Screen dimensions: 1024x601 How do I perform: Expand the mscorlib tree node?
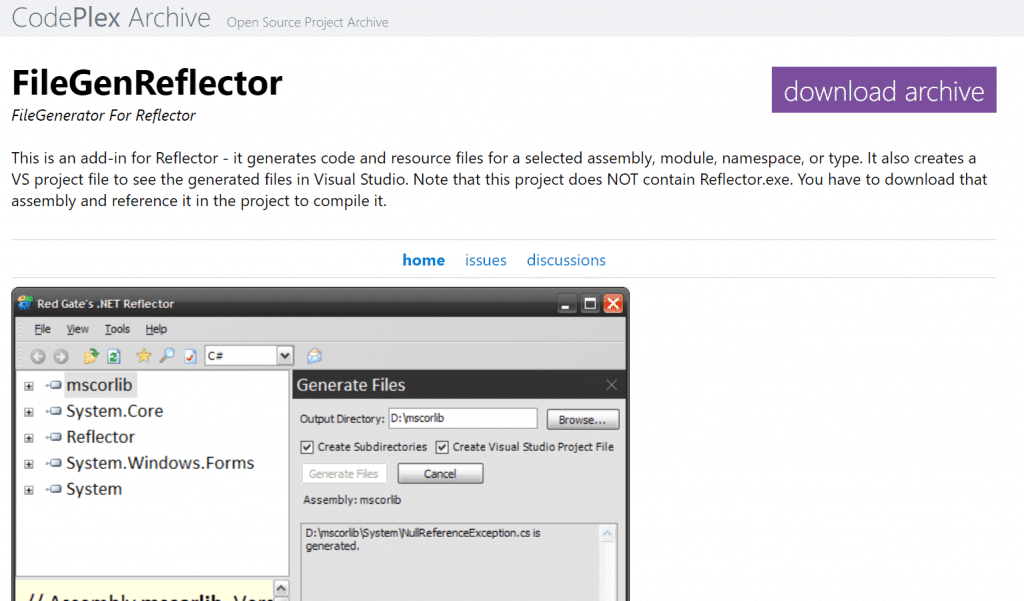(x=29, y=386)
